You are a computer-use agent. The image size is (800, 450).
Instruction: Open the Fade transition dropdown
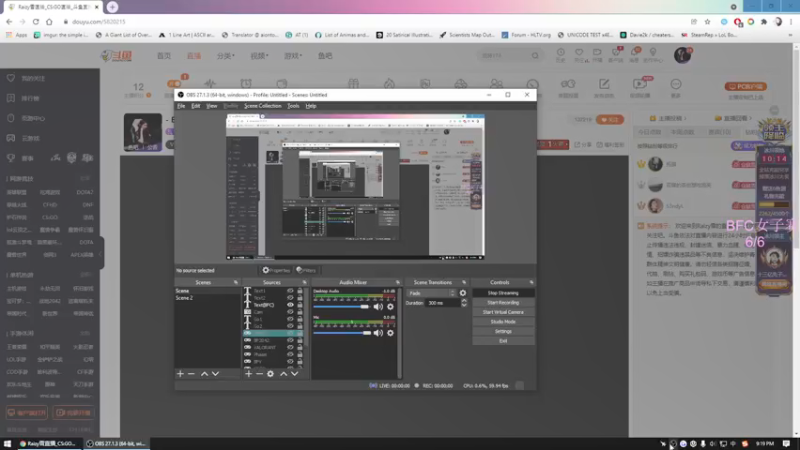point(431,293)
